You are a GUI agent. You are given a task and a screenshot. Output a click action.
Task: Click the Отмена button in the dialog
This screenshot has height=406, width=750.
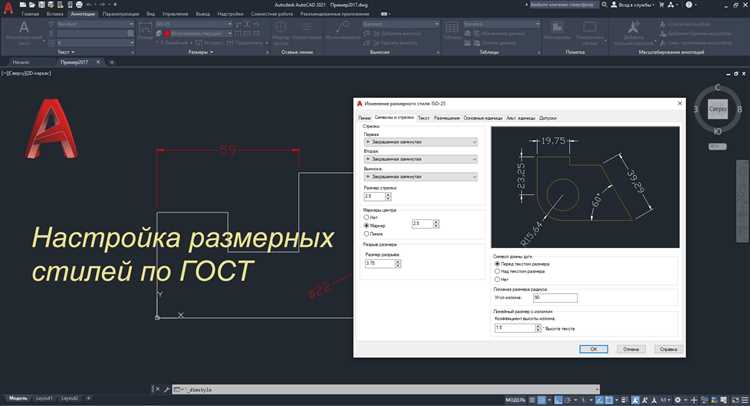tap(631, 349)
